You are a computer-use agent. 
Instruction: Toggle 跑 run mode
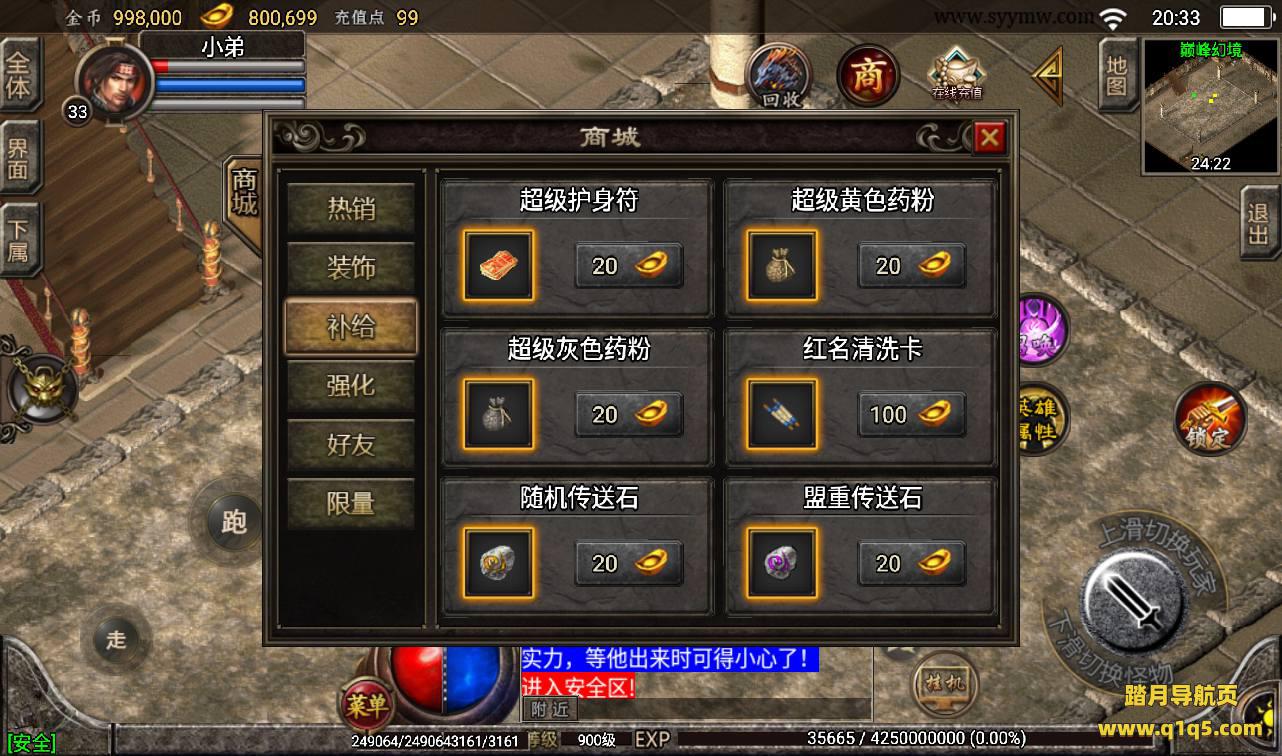(235, 522)
